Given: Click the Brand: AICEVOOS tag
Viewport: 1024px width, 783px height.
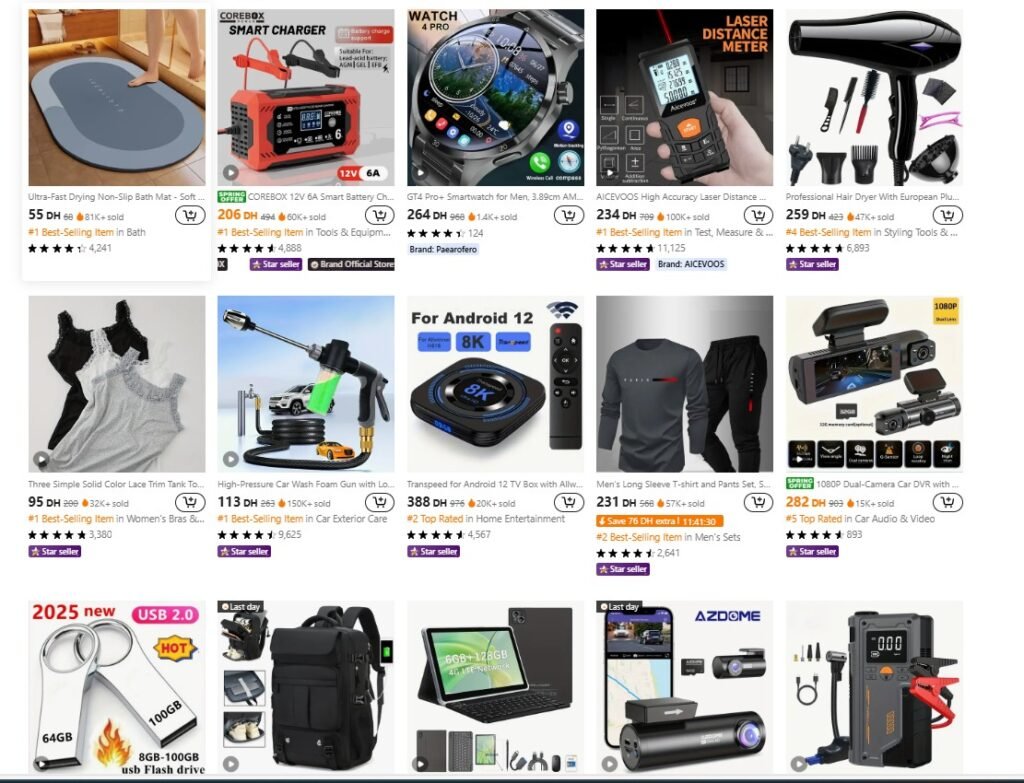Looking at the screenshot, I should click(x=691, y=264).
